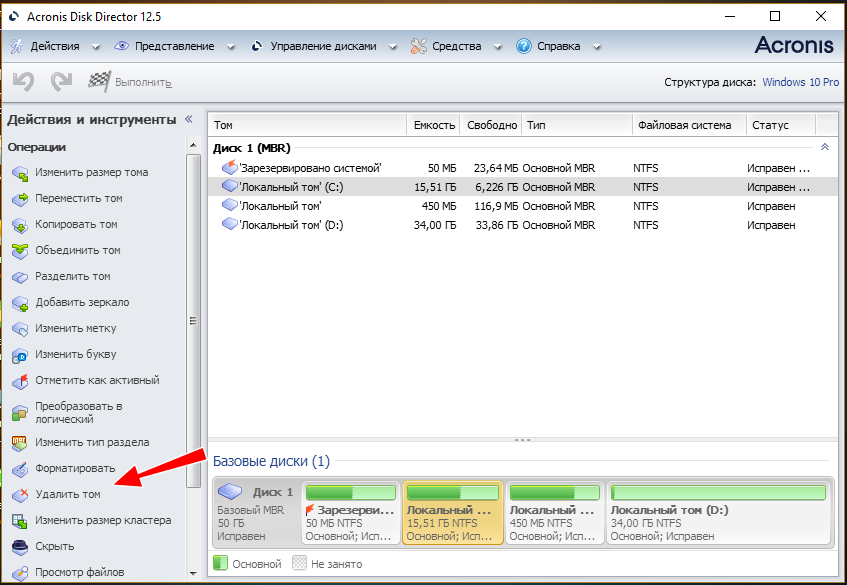The height and width of the screenshot is (585, 847).
Task: Click the 'Форматировать' format icon
Action: pyautogui.click(x=20, y=469)
